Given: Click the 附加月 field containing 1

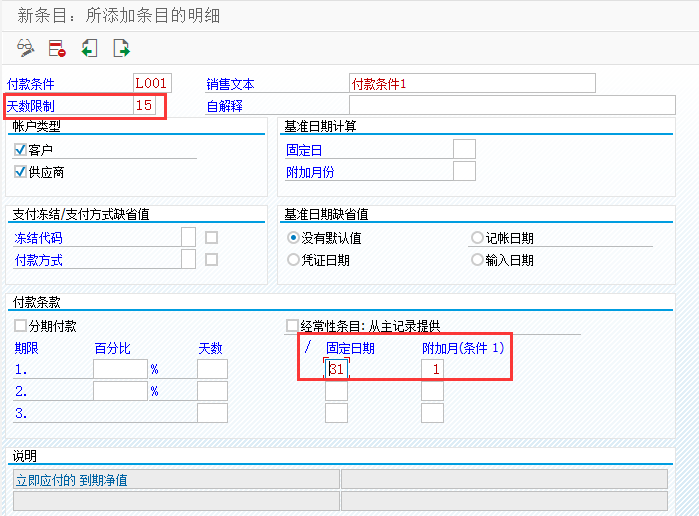Looking at the screenshot, I should [432, 369].
